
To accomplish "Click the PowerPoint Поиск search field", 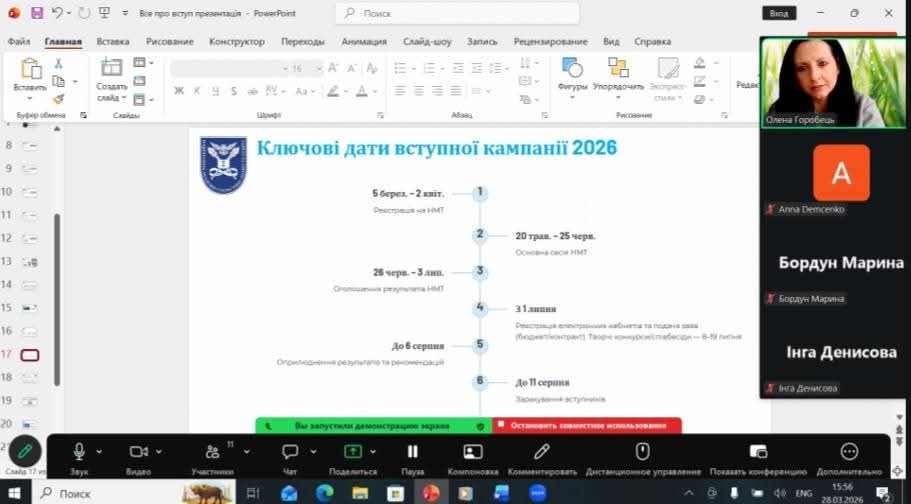I will [x=457, y=13].
